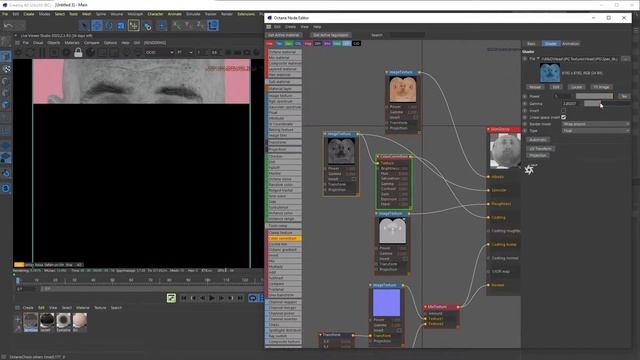
Task: Collapse the light-gray ImageTexture node
Action: click(x=376, y=213)
